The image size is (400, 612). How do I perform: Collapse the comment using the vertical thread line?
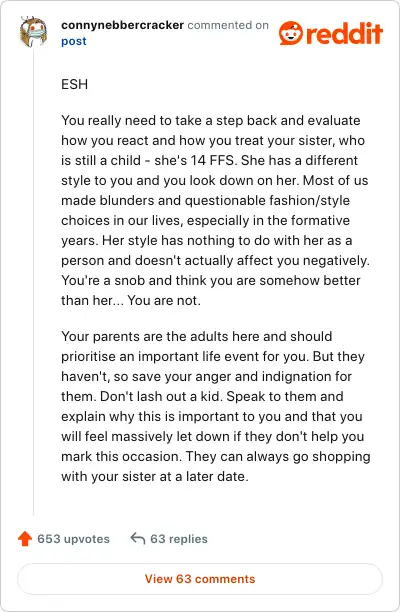[34, 281]
